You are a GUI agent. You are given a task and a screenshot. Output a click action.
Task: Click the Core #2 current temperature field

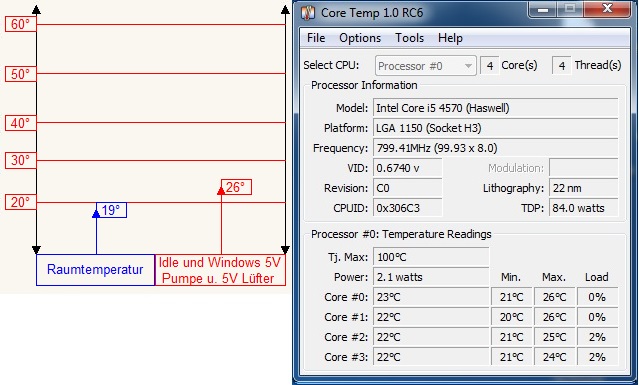pyautogui.click(x=431, y=337)
